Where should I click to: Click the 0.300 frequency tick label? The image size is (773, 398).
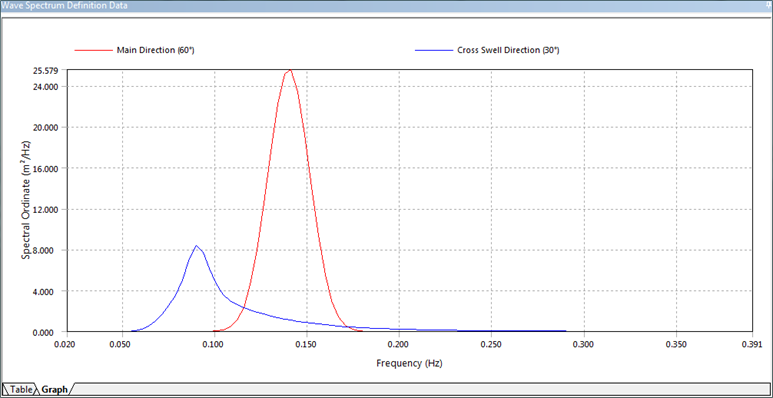(x=584, y=344)
